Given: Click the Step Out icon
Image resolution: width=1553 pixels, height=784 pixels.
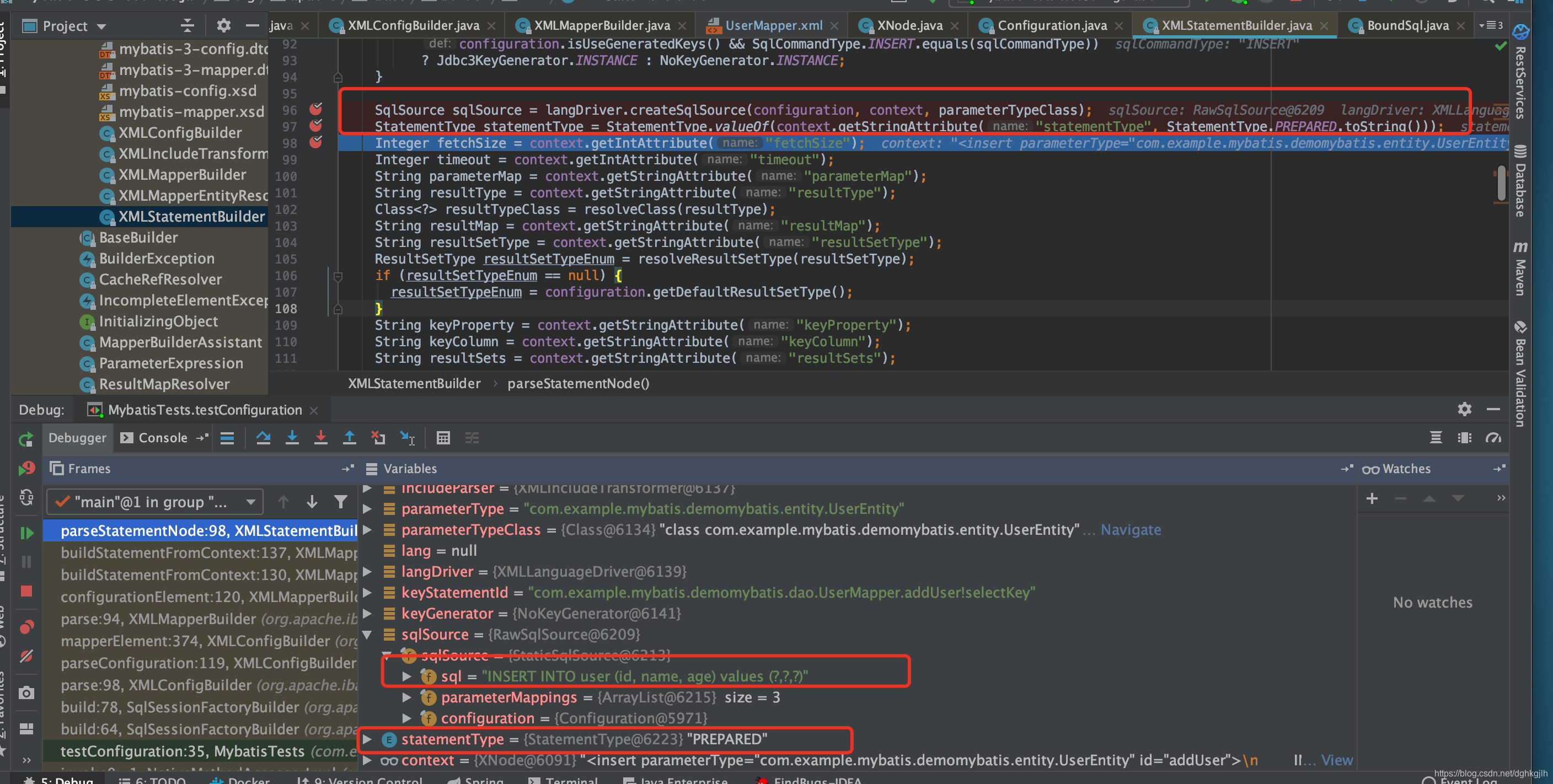Looking at the screenshot, I should pos(349,438).
